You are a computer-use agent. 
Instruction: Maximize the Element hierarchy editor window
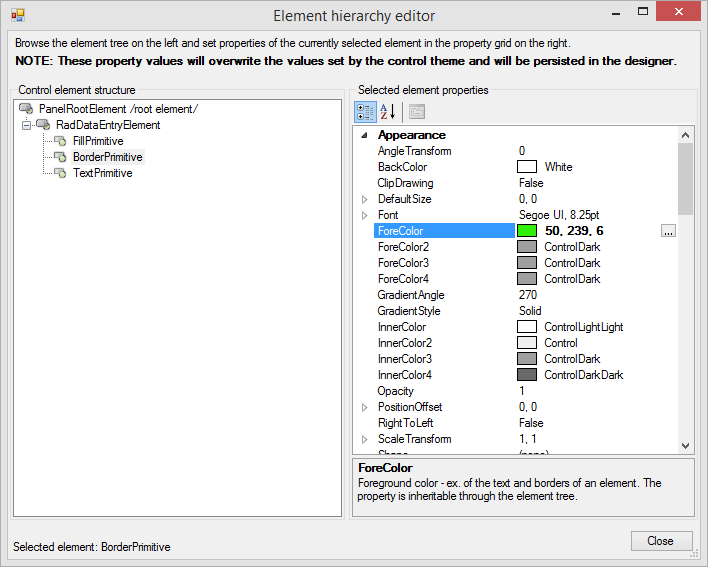coord(643,11)
